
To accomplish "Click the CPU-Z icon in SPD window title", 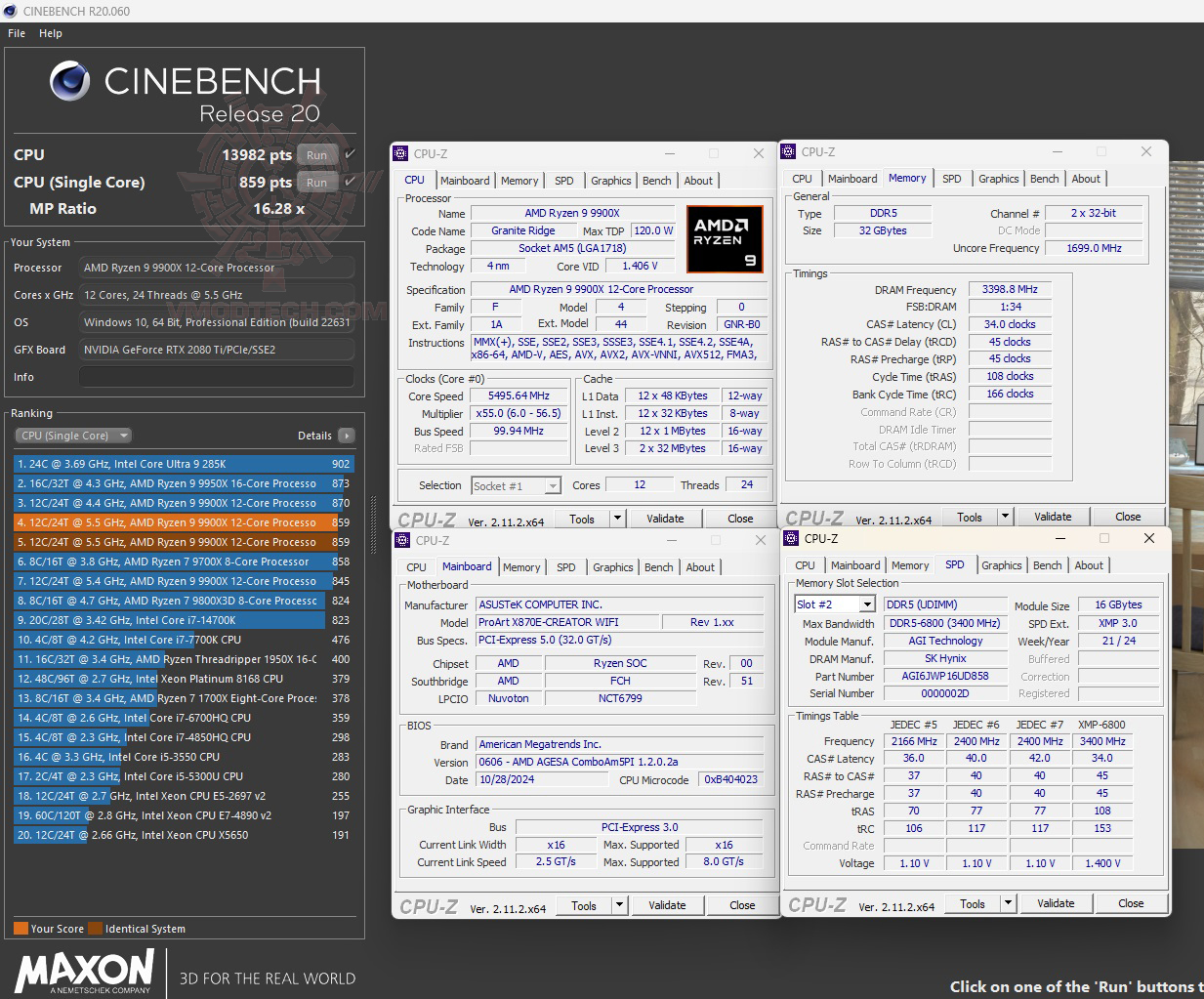I will (x=791, y=538).
